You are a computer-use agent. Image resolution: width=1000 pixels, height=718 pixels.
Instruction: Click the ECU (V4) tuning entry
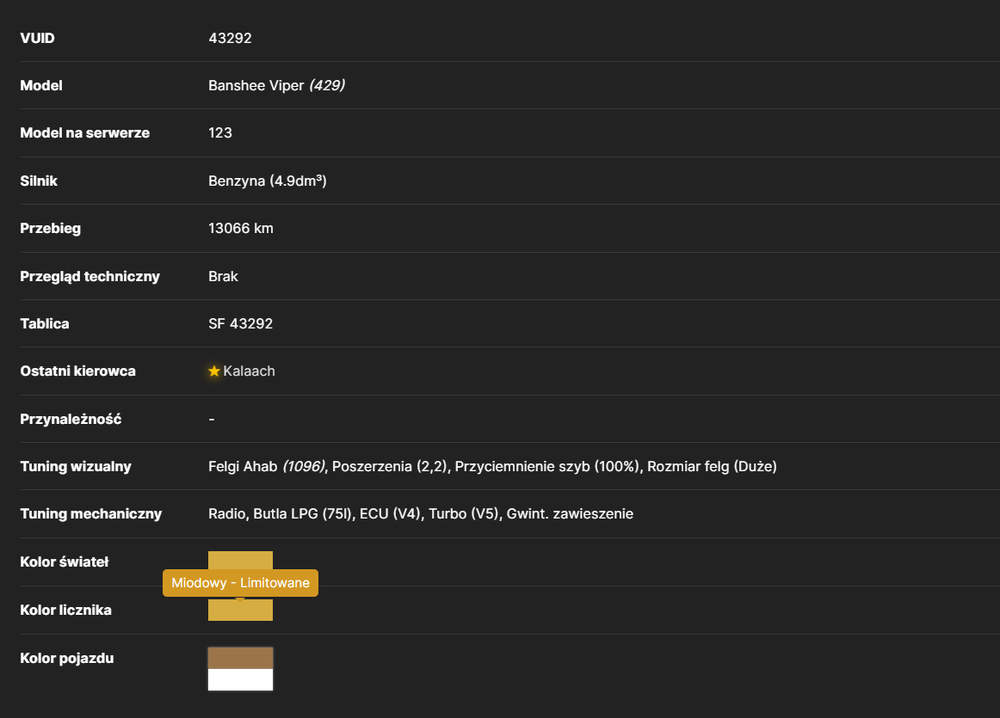(390, 514)
